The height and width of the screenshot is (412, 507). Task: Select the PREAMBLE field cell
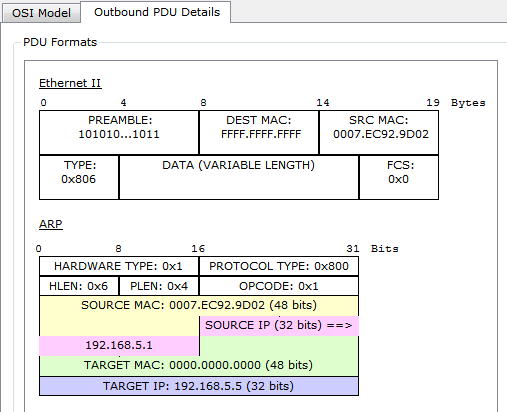click(x=119, y=132)
